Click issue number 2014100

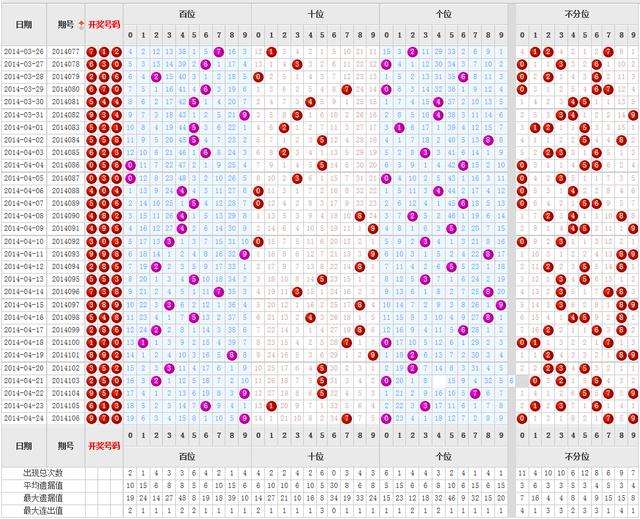point(66,342)
